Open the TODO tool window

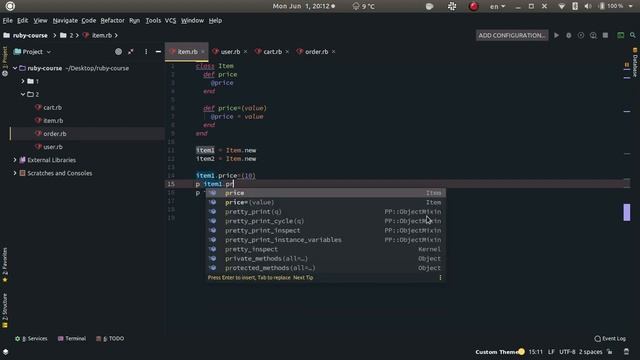(x=110, y=338)
